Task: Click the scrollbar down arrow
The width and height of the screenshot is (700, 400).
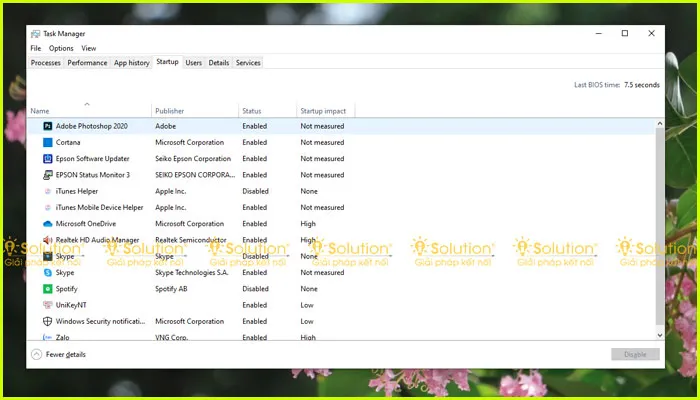Action: (660, 335)
